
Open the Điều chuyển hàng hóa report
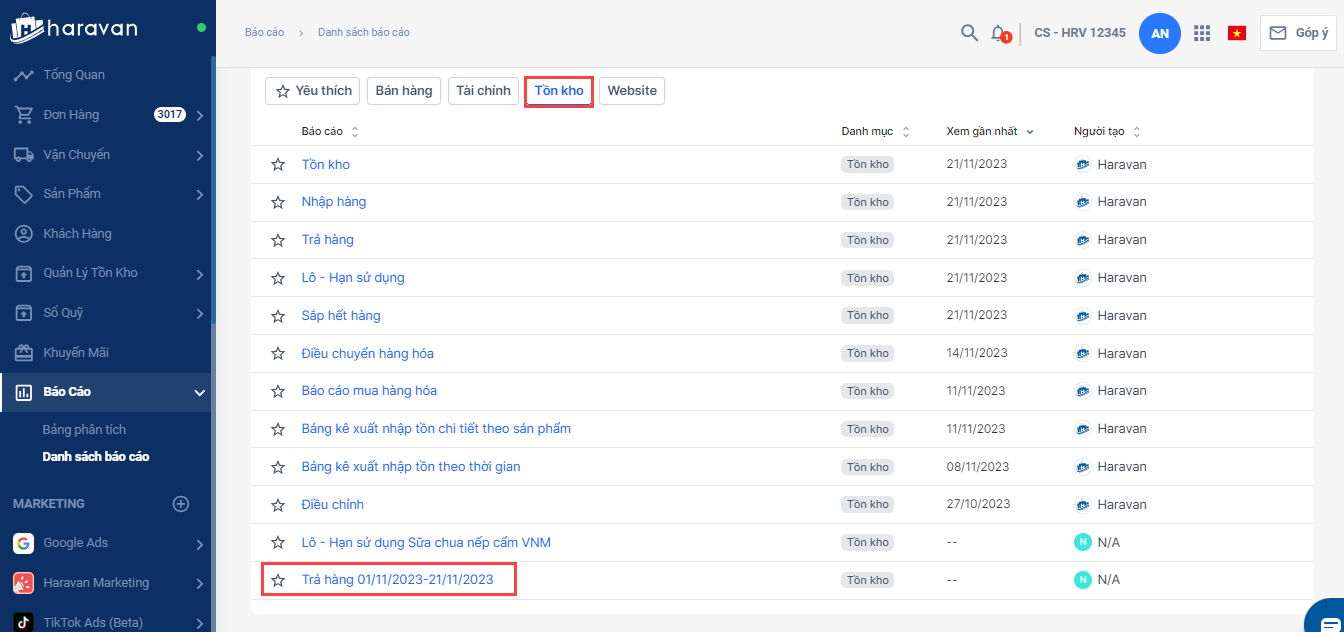367,354
